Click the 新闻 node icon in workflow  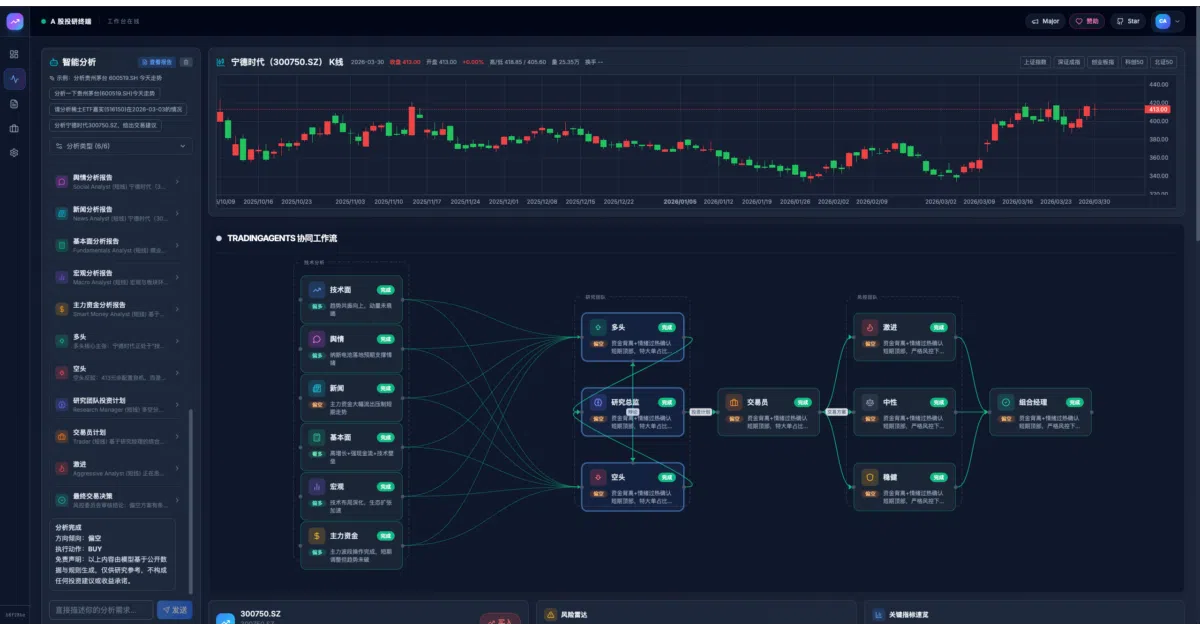coord(317,388)
